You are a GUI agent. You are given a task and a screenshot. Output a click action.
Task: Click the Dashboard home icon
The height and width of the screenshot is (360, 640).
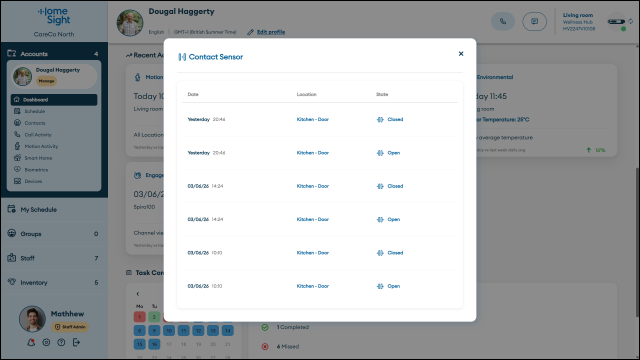pyautogui.click(x=17, y=99)
